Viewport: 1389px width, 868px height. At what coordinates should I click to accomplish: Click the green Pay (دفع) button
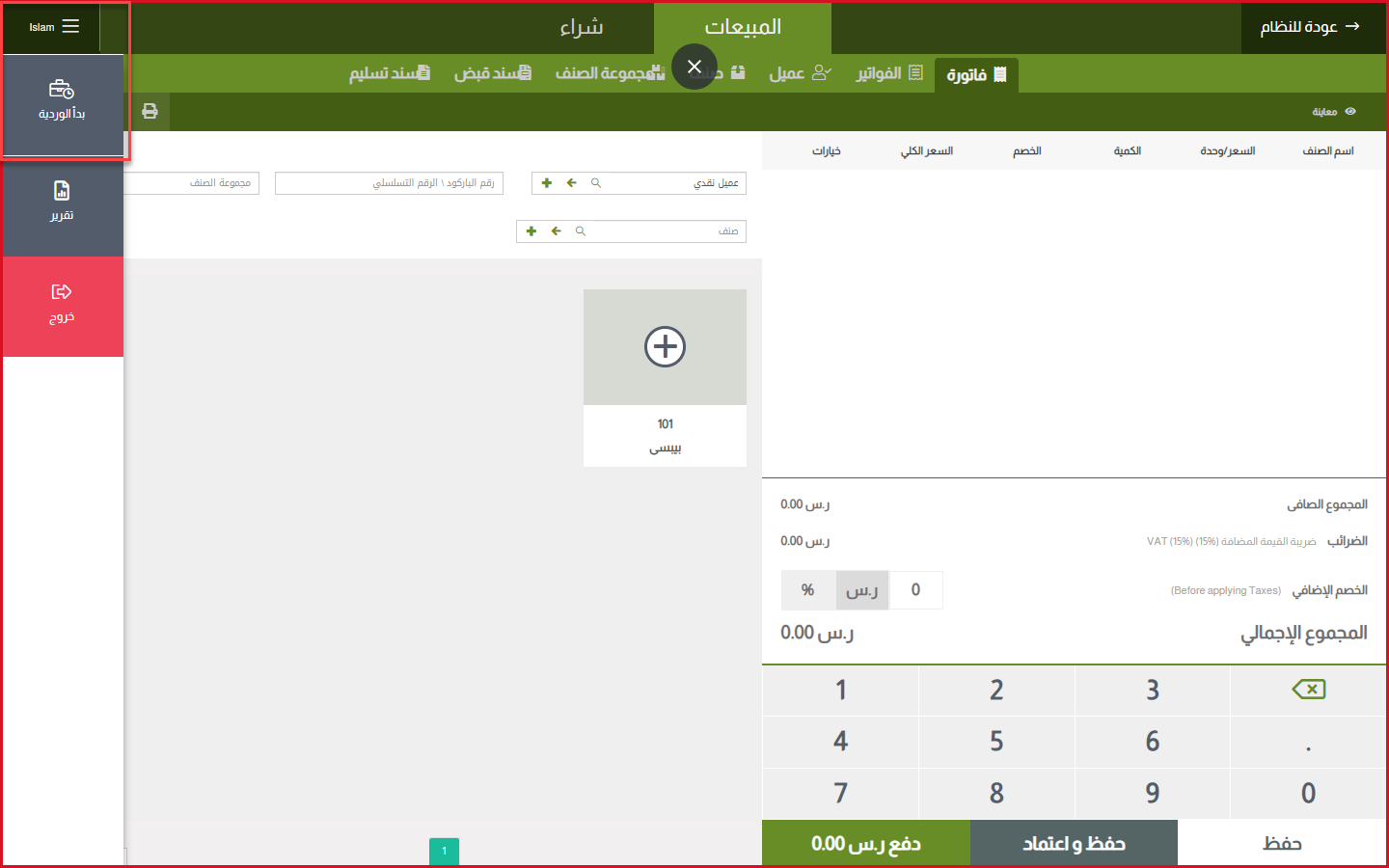coord(865,844)
